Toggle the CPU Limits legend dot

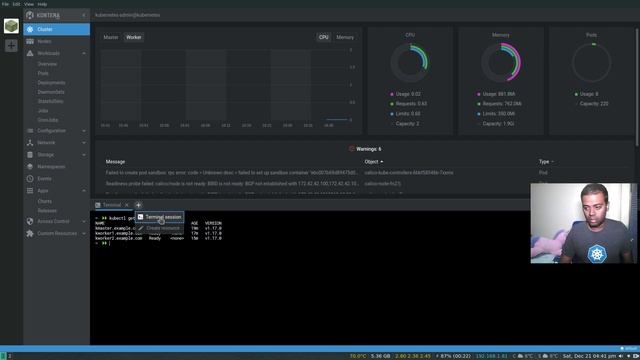[392, 114]
